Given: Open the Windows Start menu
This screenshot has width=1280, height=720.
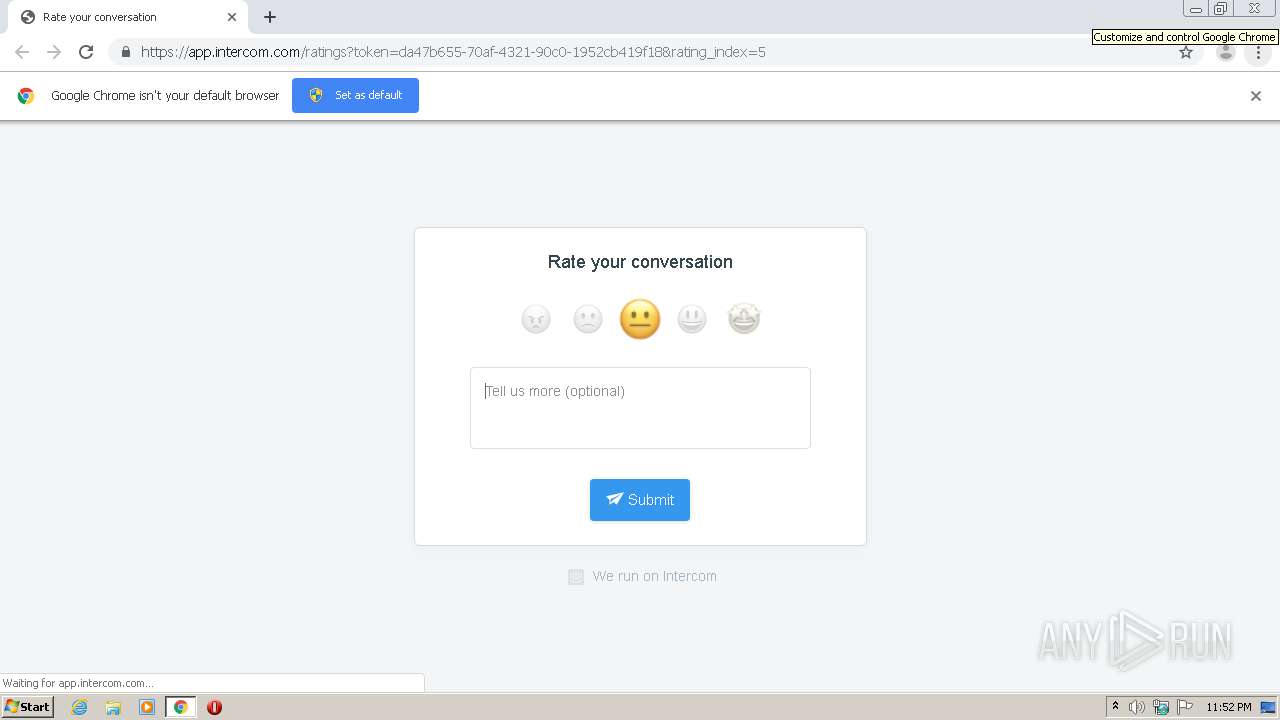Looking at the screenshot, I should (x=28, y=707).
